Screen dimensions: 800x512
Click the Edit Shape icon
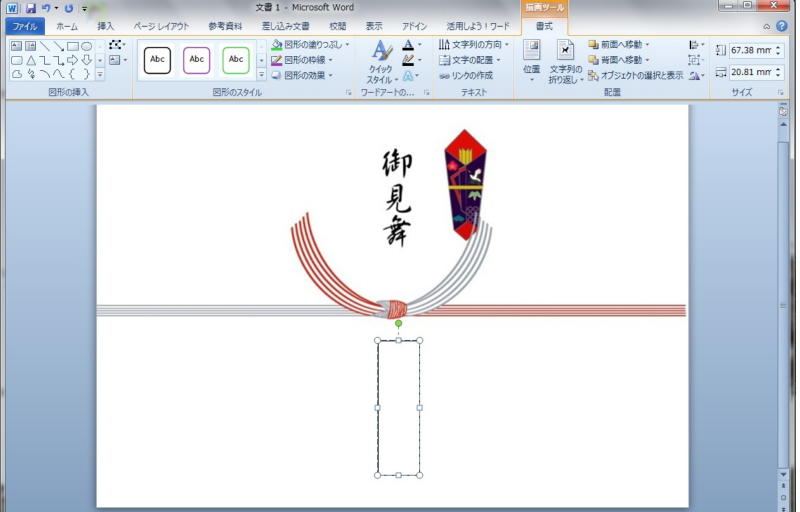(x=116, y=46)
